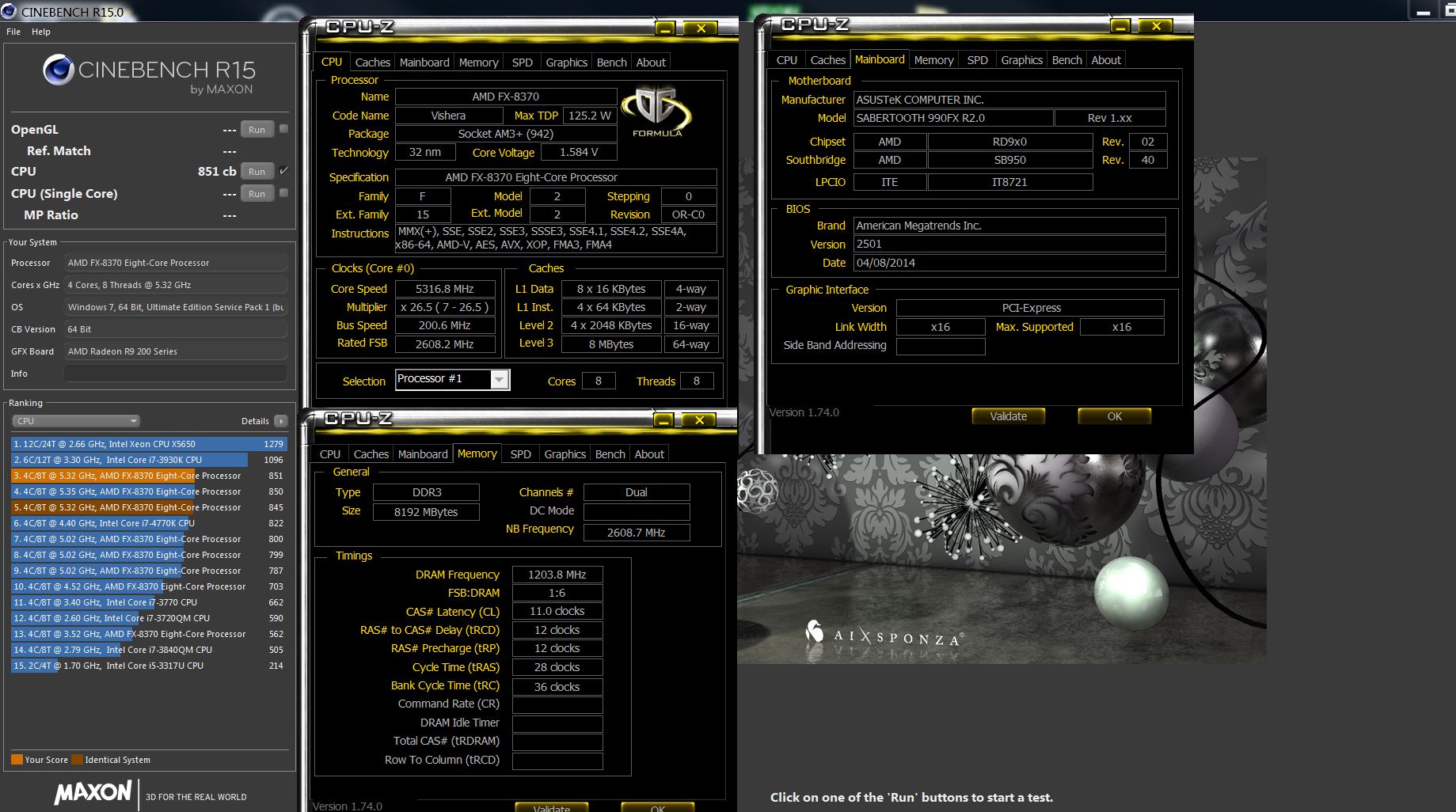Minimize the main window at top right
1456x812 pixels.
1424,11
